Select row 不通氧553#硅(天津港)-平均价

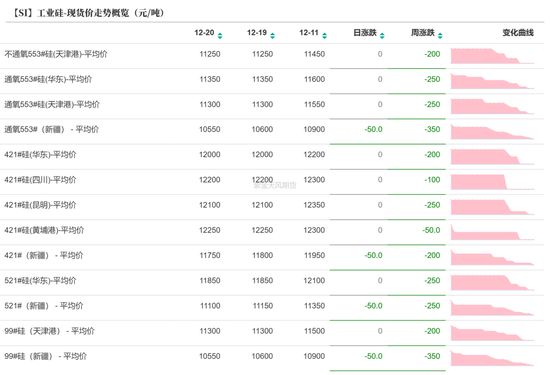[56, 54]
